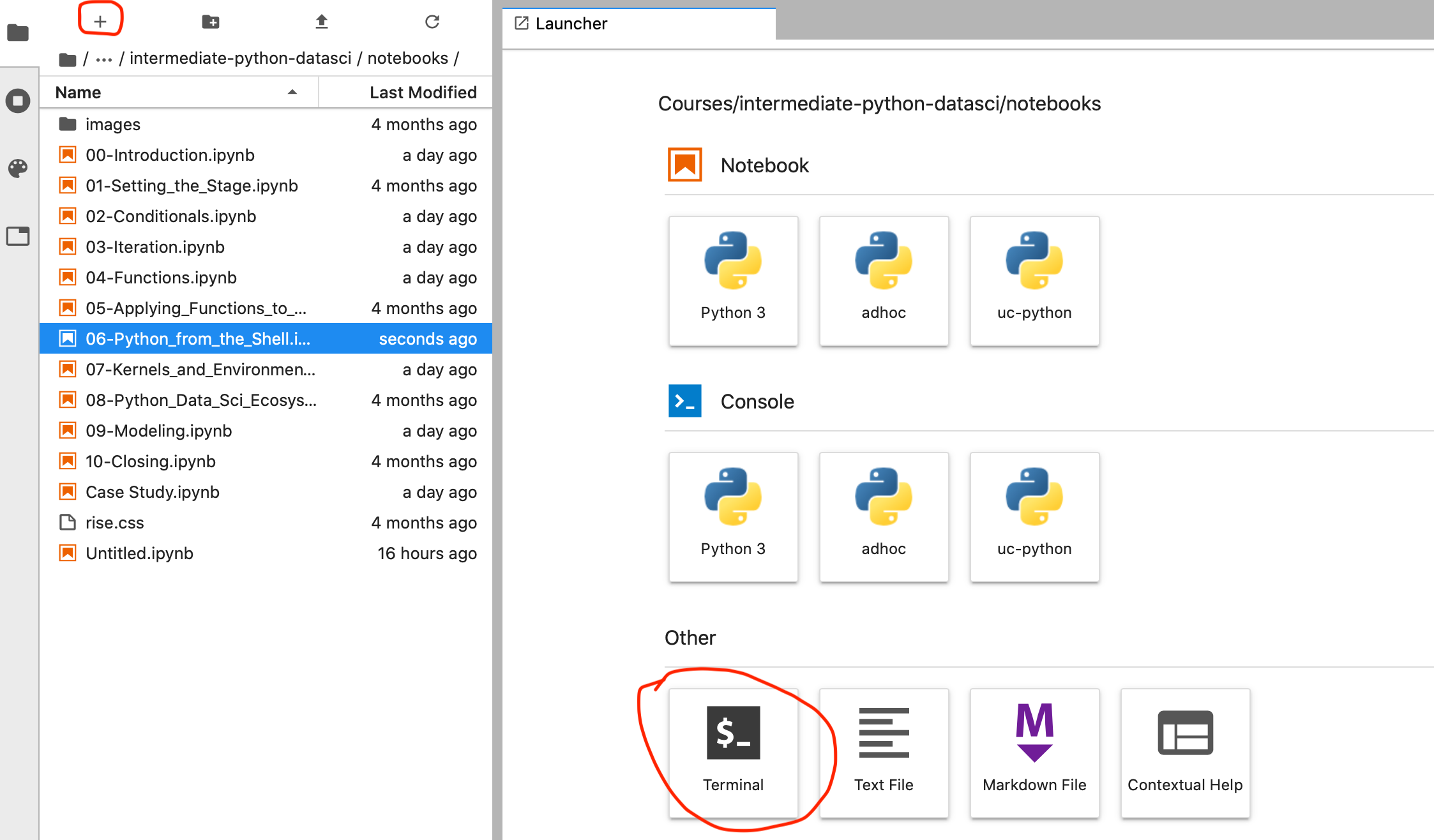1434x840 pixels.
Task: Select Case Study.ipynb file
Action: (266, 491)
